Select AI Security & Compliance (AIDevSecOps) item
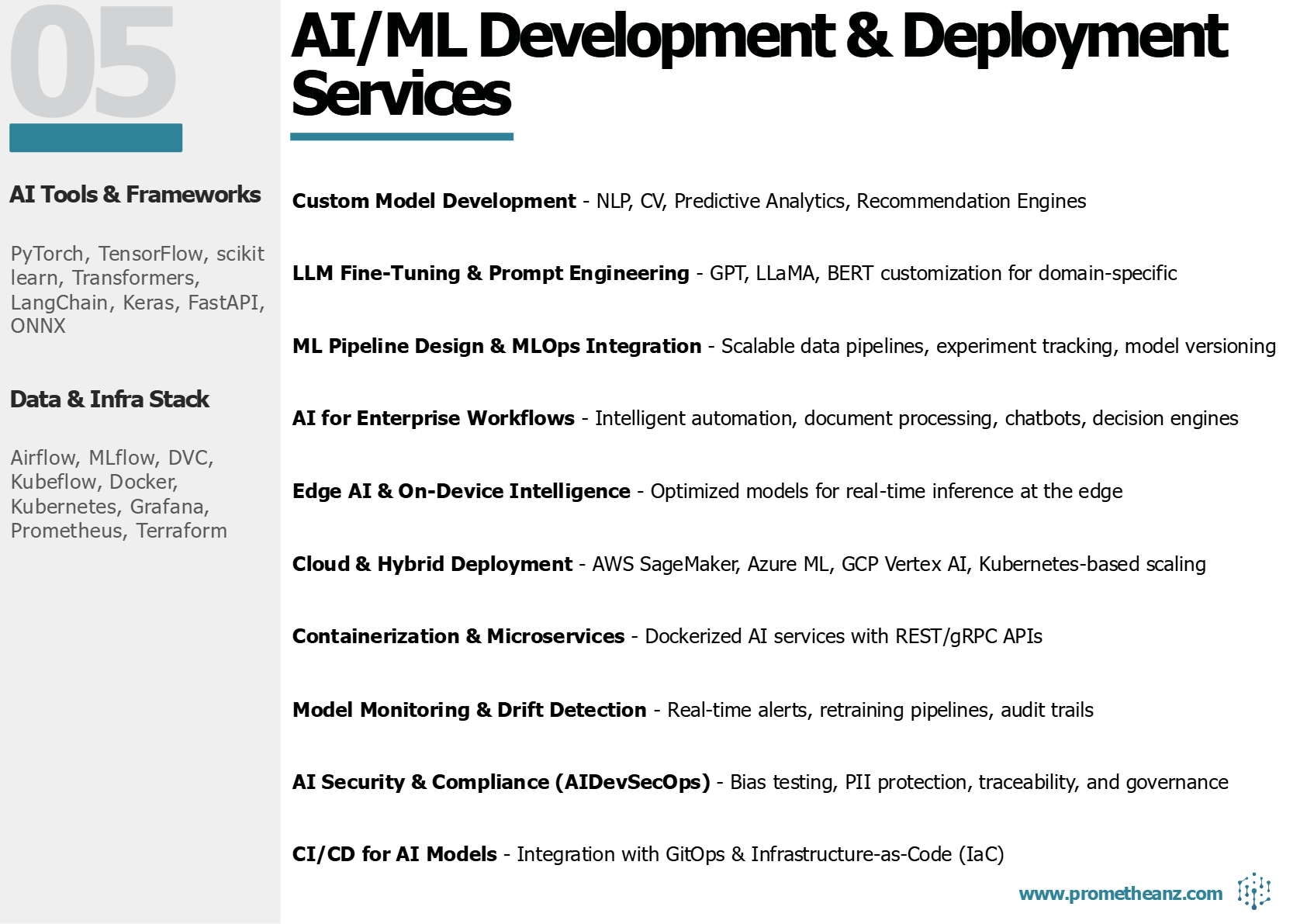 (760, 782)
